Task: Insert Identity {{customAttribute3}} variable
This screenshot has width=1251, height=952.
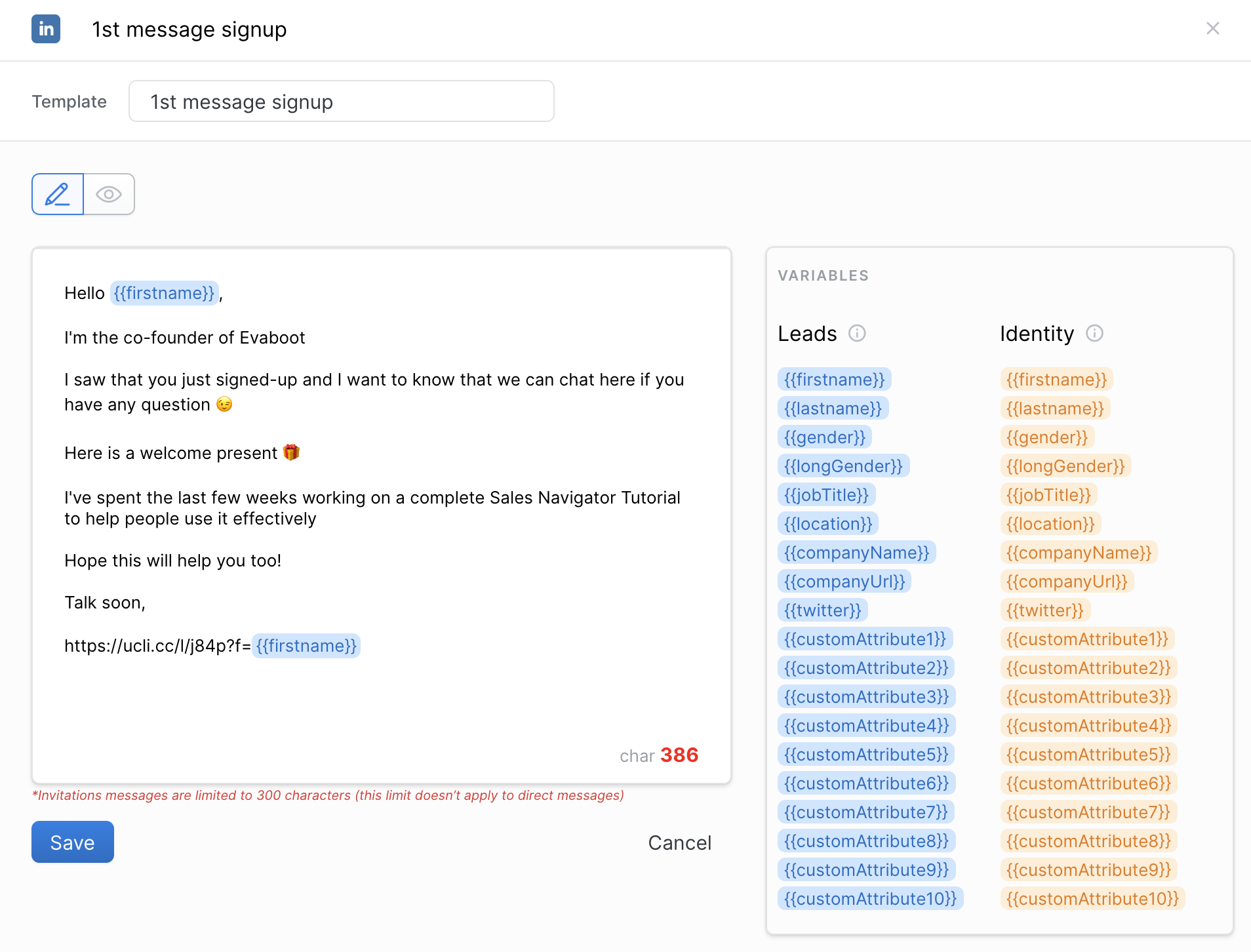Action: pos(1089,697)
